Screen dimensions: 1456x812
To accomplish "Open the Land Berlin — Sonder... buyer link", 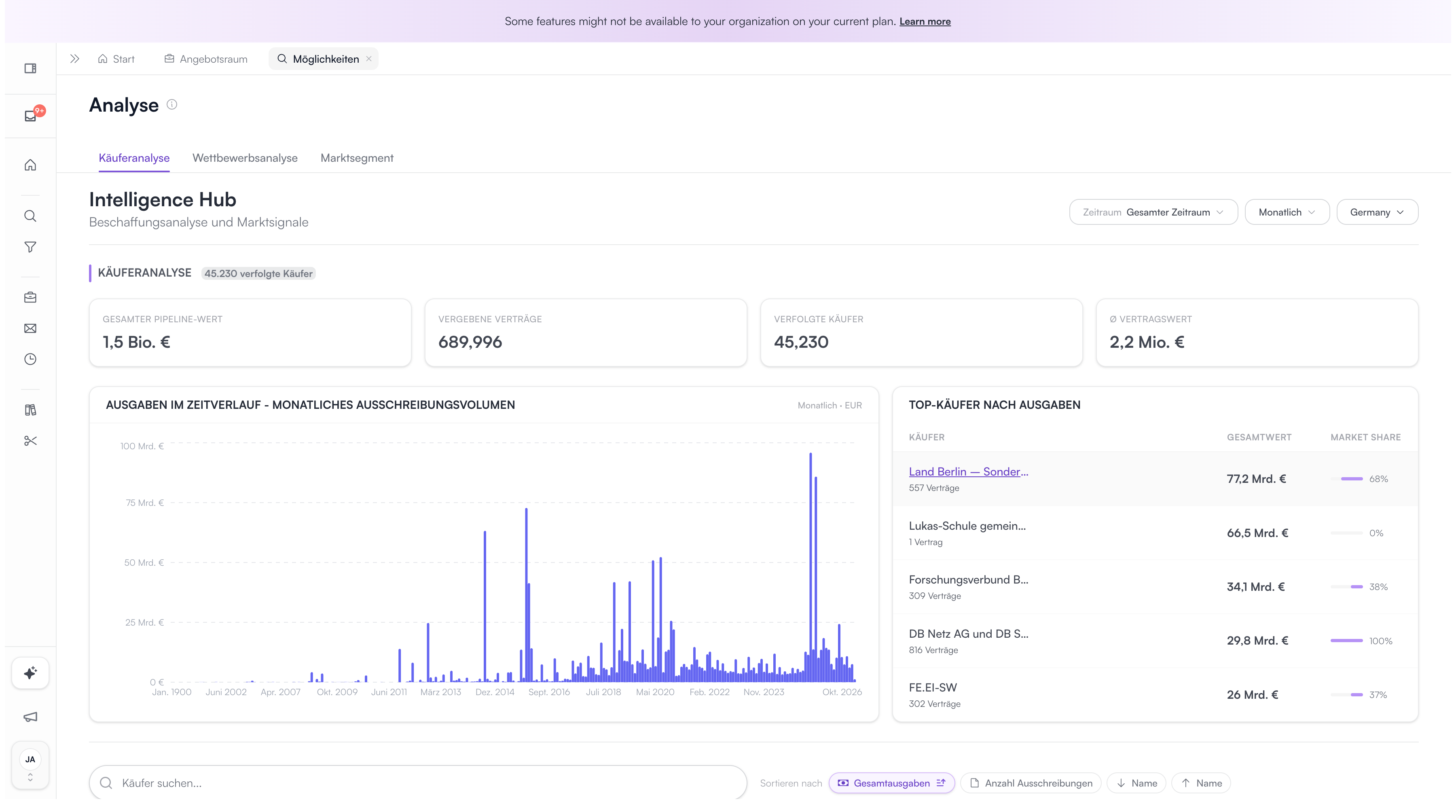I will [x=968, y=471].
